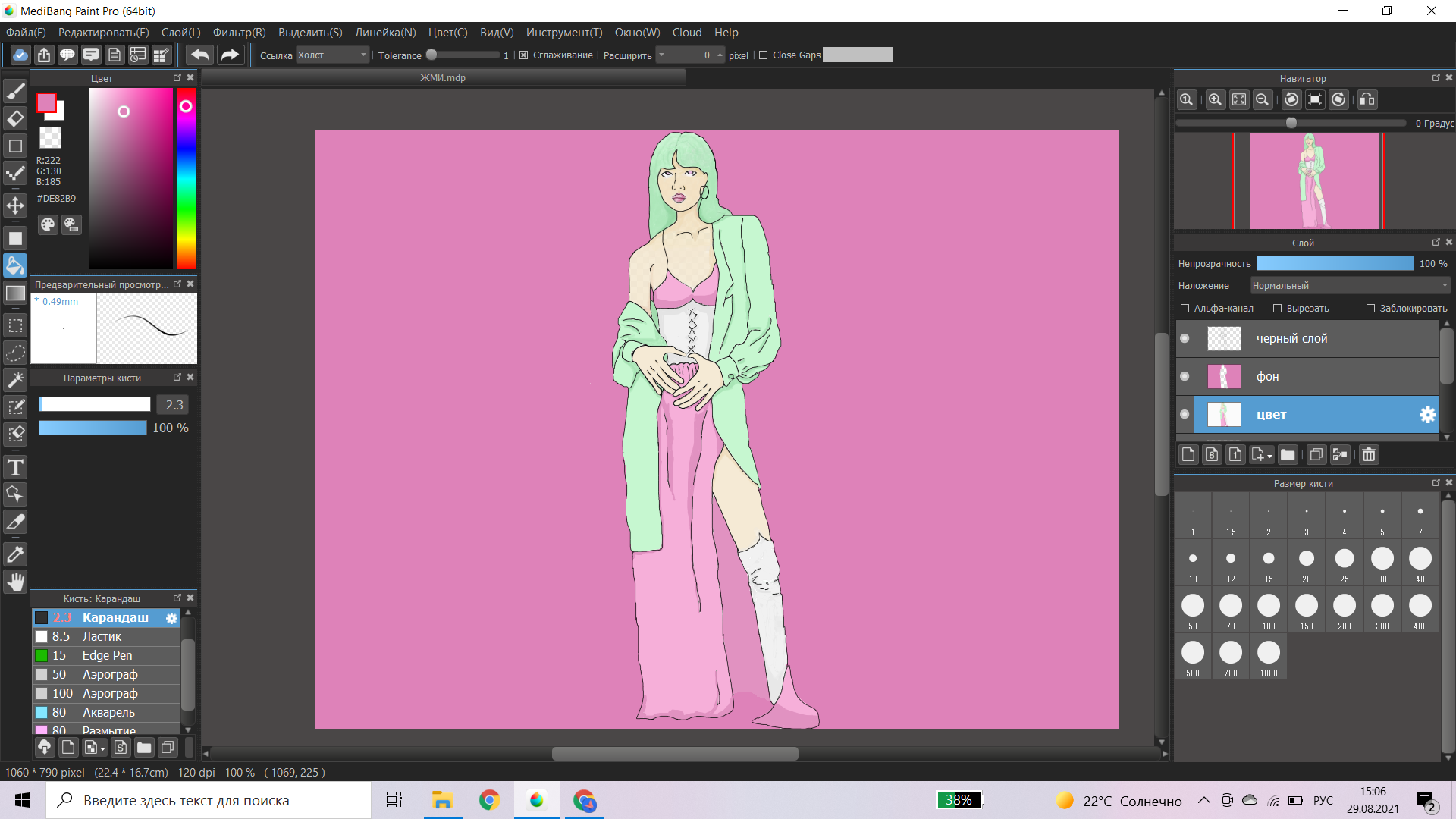Select the Edge Pen brush
1456x819 pixels.
coord(107,656)
